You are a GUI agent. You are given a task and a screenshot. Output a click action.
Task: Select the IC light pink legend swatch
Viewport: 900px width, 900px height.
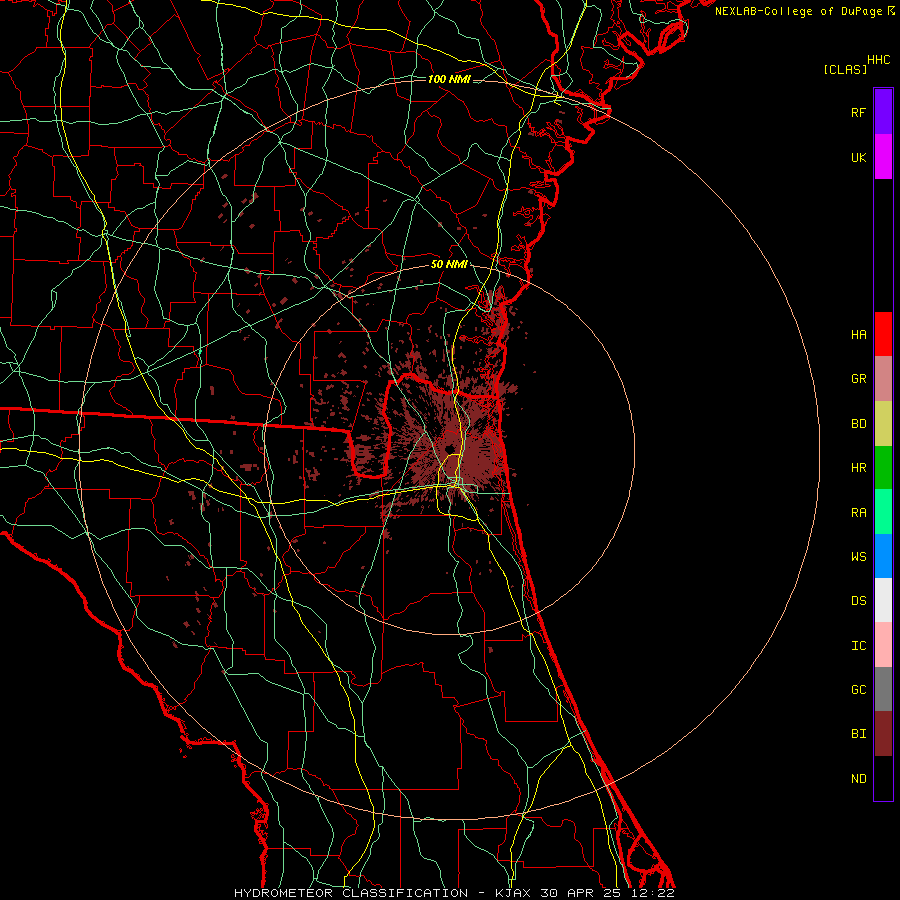[x=883, y=645]
